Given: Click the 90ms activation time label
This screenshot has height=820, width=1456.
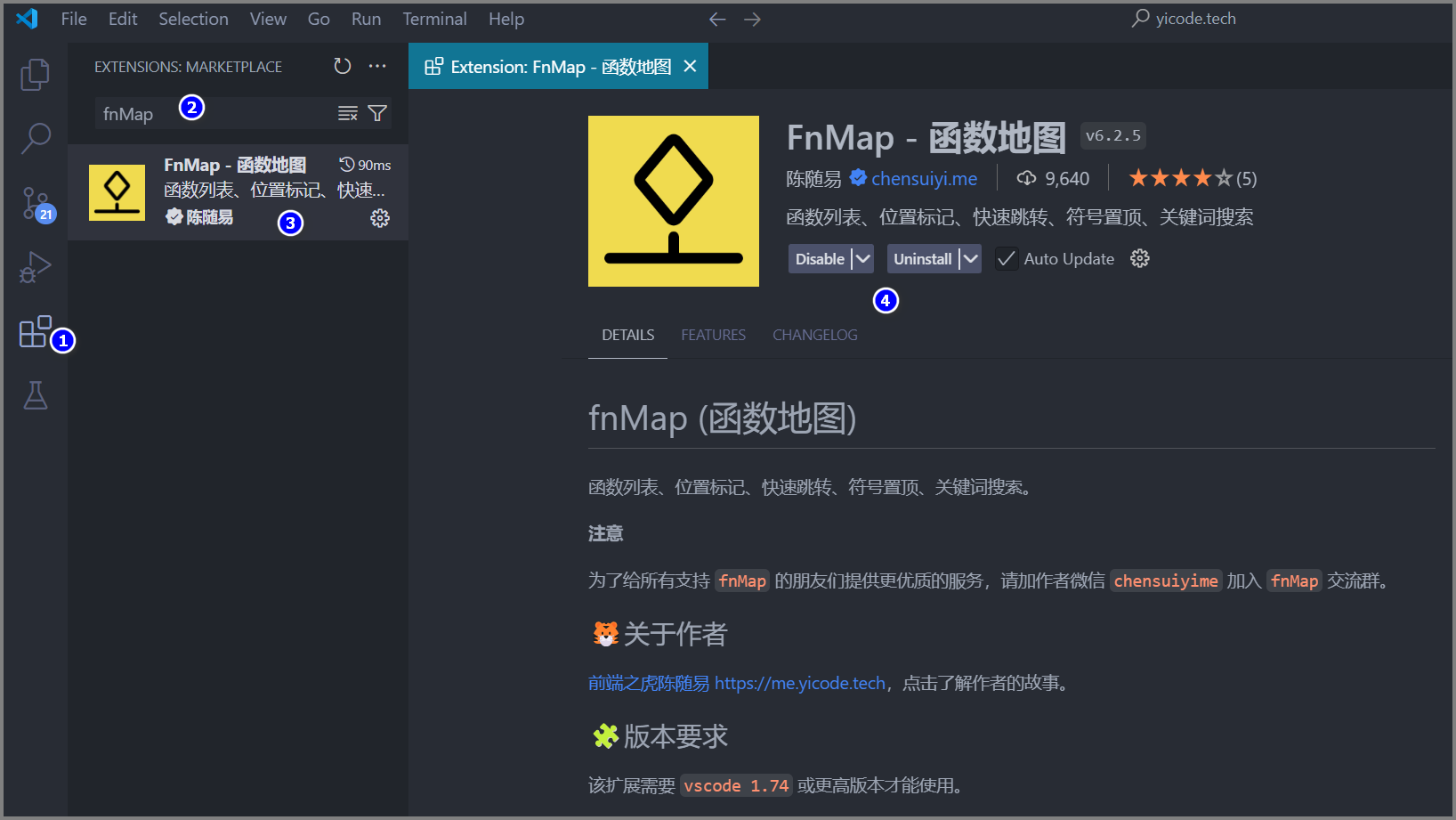Looking at the screenshot, I should (x=365, y=165).
